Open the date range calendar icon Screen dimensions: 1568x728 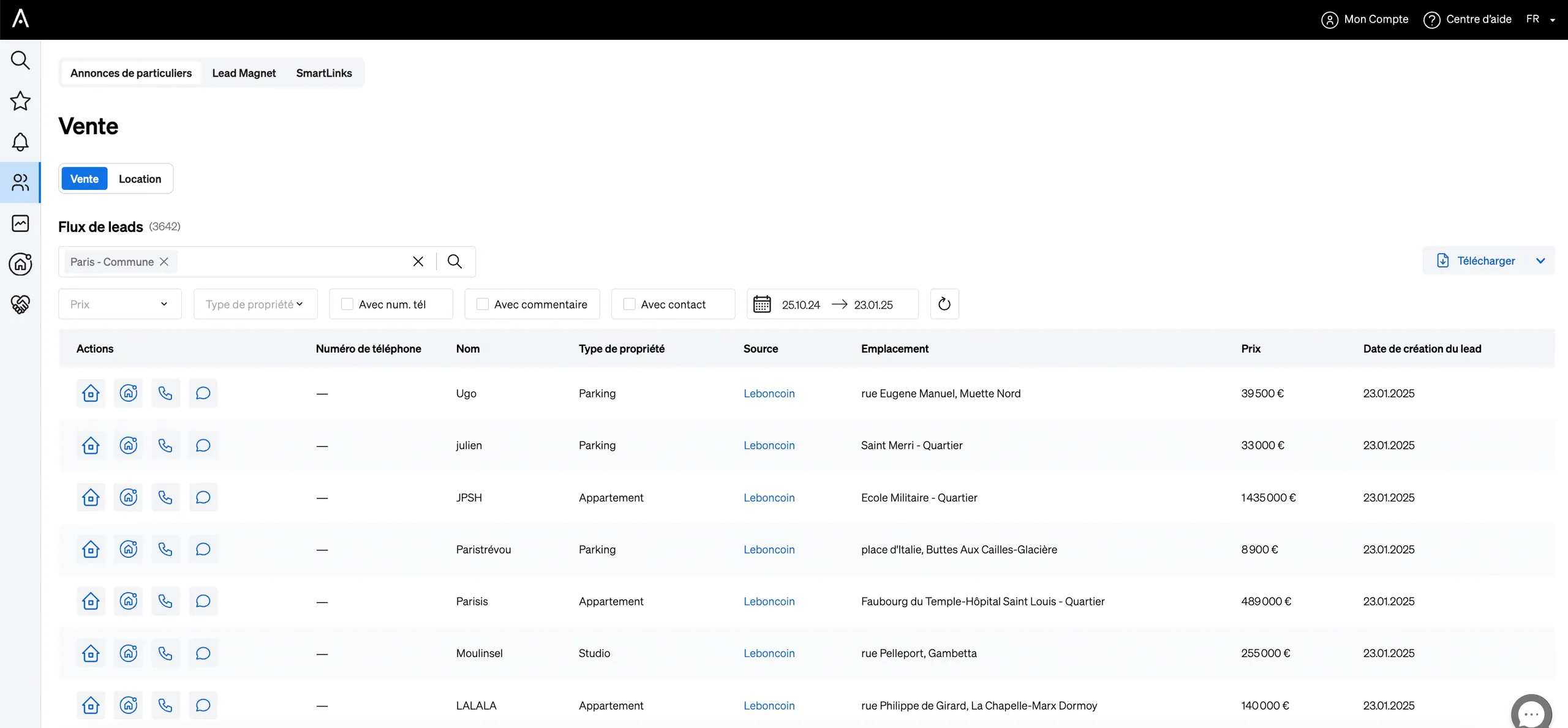762,304
